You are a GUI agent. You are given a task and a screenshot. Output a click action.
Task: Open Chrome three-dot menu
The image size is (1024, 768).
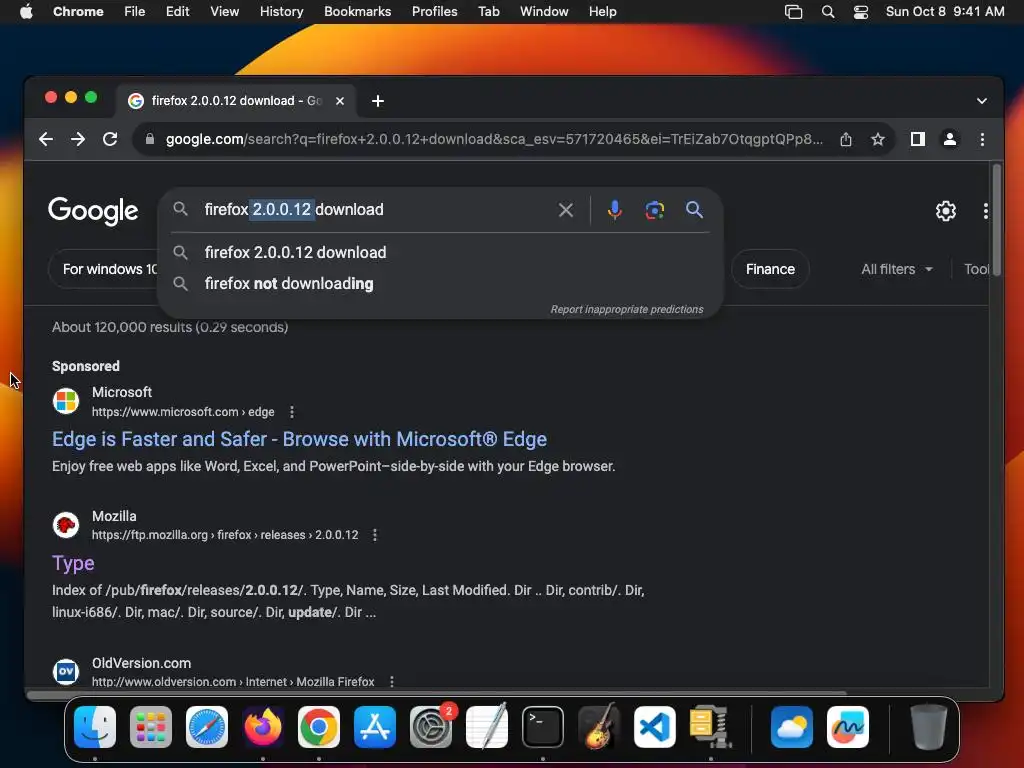[982, 139]
